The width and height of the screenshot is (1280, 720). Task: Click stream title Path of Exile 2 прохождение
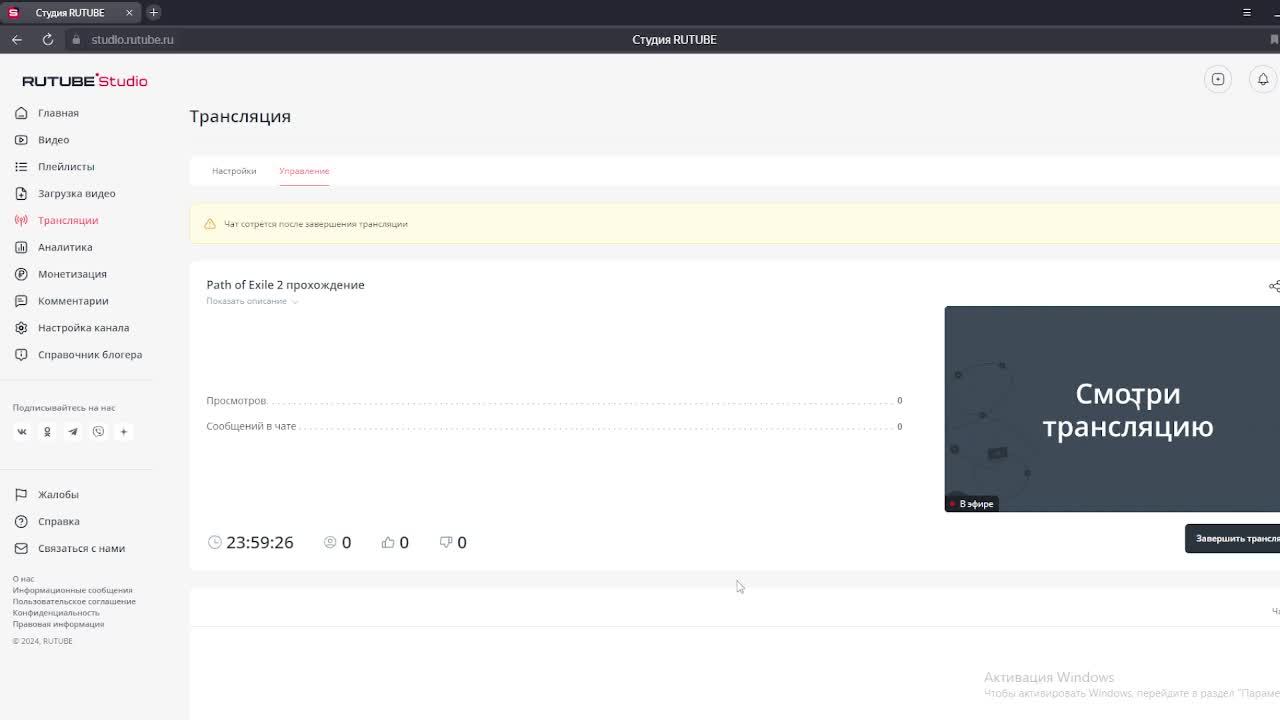point(285,285)
